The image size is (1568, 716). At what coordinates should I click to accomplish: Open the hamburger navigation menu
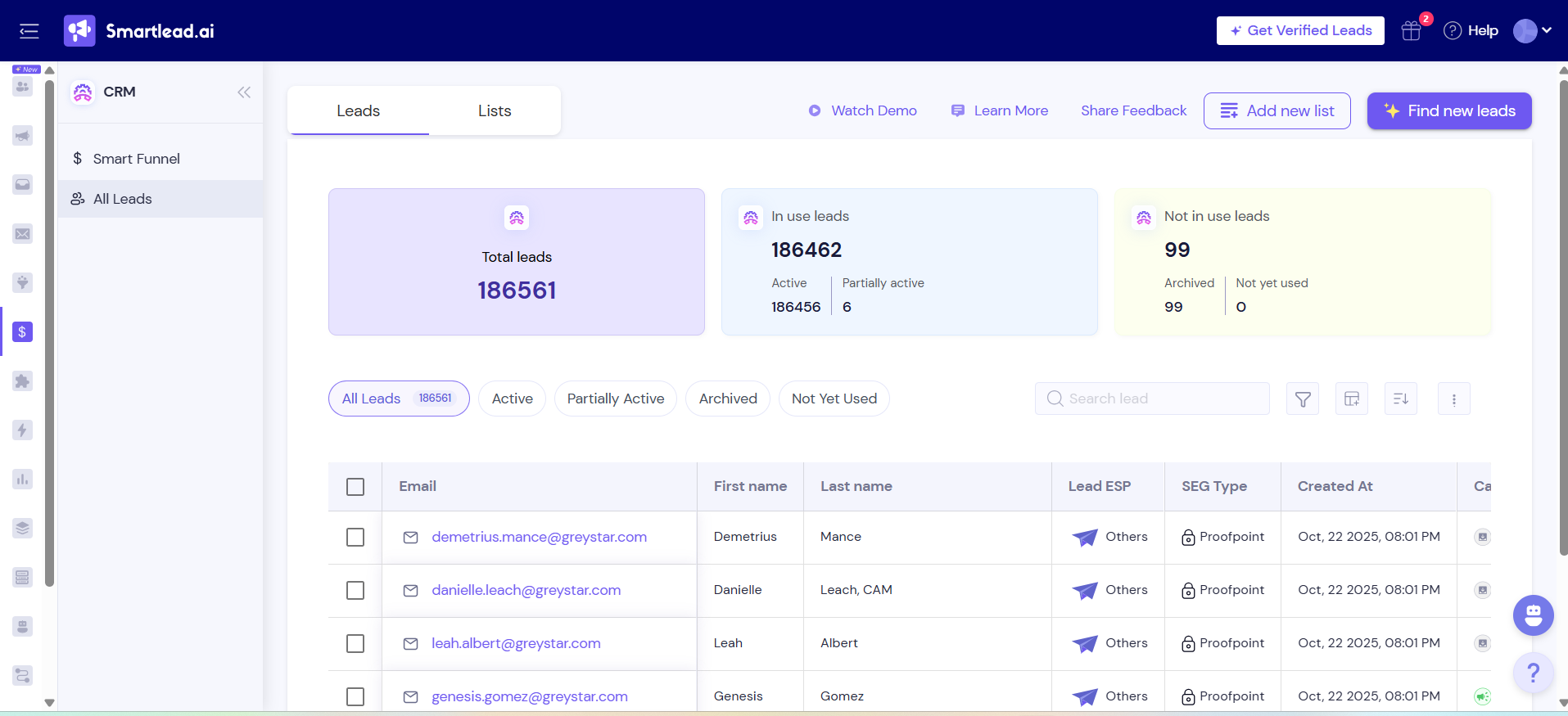click(29, 31)
